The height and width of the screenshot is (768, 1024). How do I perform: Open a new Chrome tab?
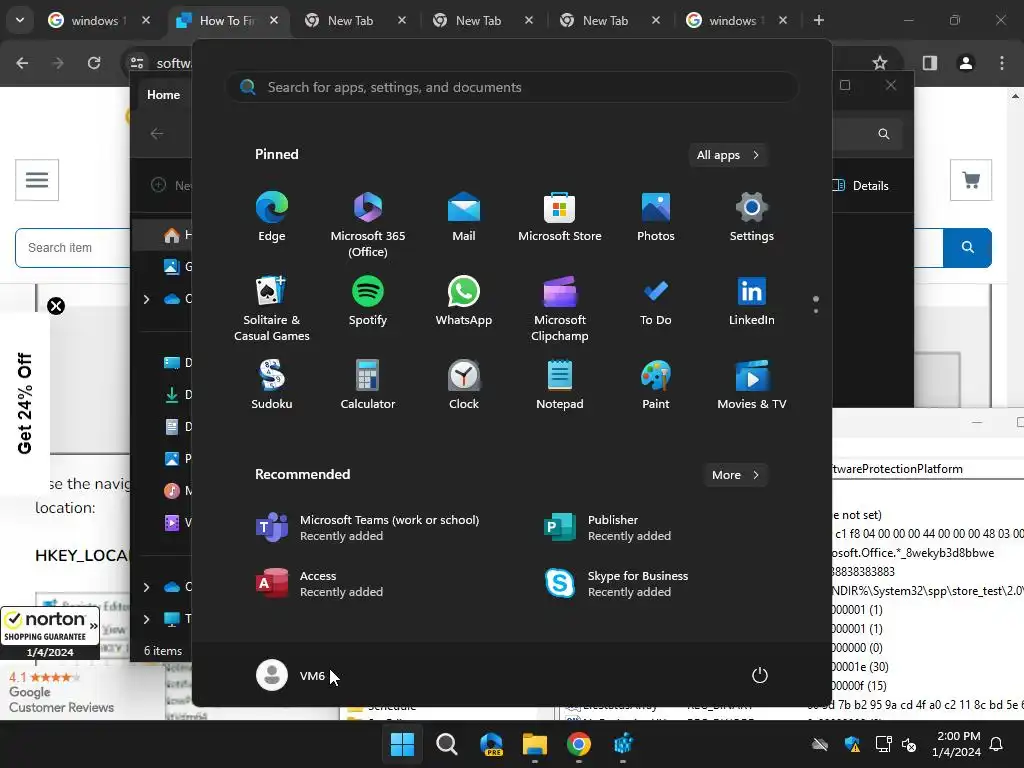click(818, 20)
